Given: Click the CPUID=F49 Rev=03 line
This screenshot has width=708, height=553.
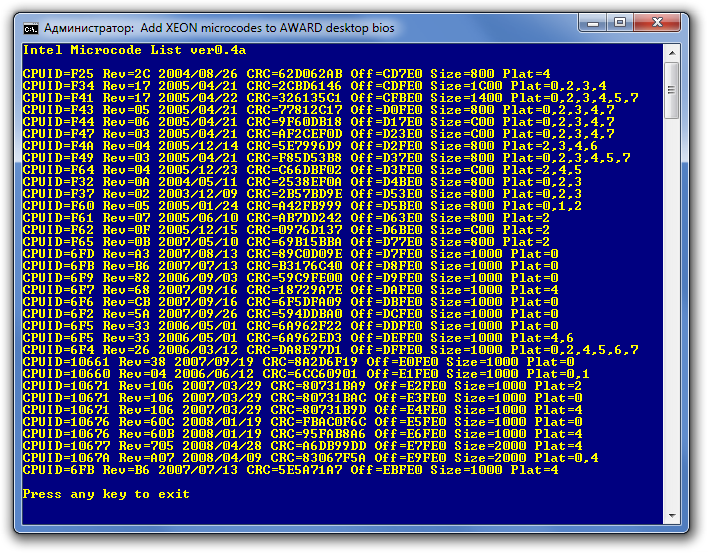Looking at the screenshot, I should [x=326, y=158].
